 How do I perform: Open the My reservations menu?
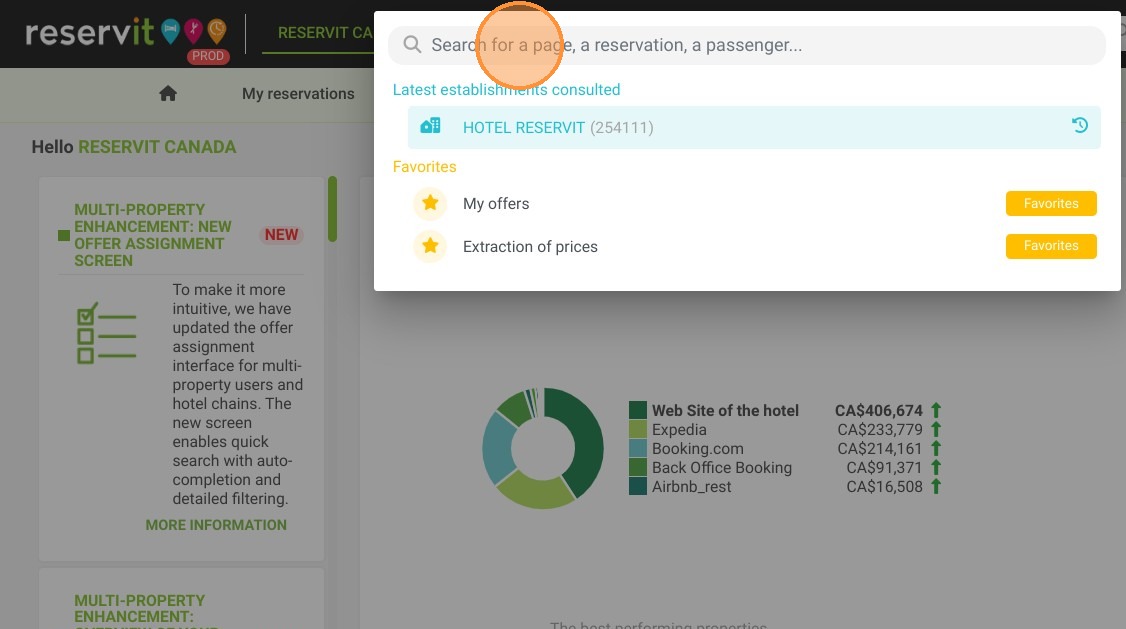tap(298, 93)
